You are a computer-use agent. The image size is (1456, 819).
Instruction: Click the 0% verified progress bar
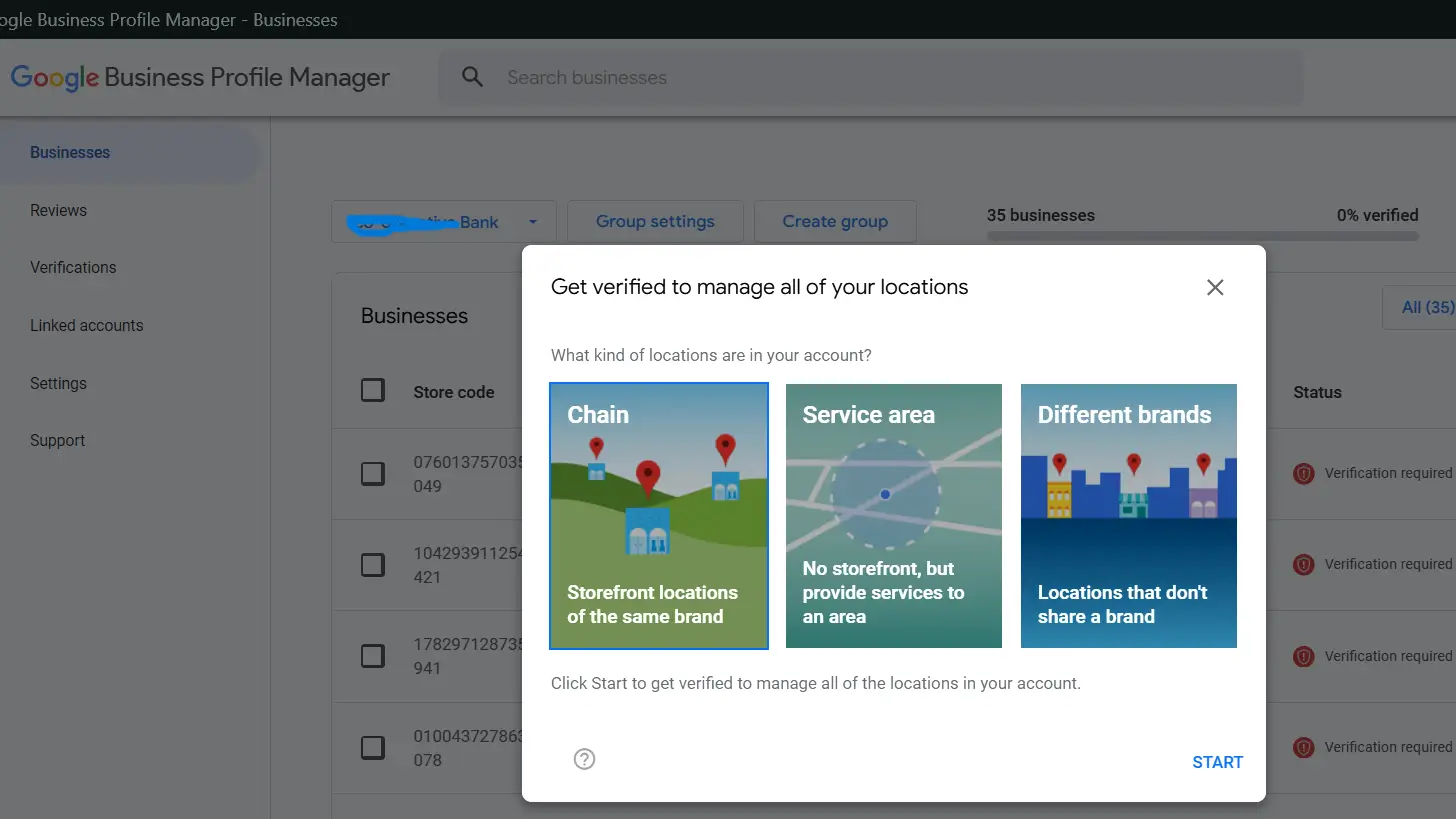coord(1202,235)
